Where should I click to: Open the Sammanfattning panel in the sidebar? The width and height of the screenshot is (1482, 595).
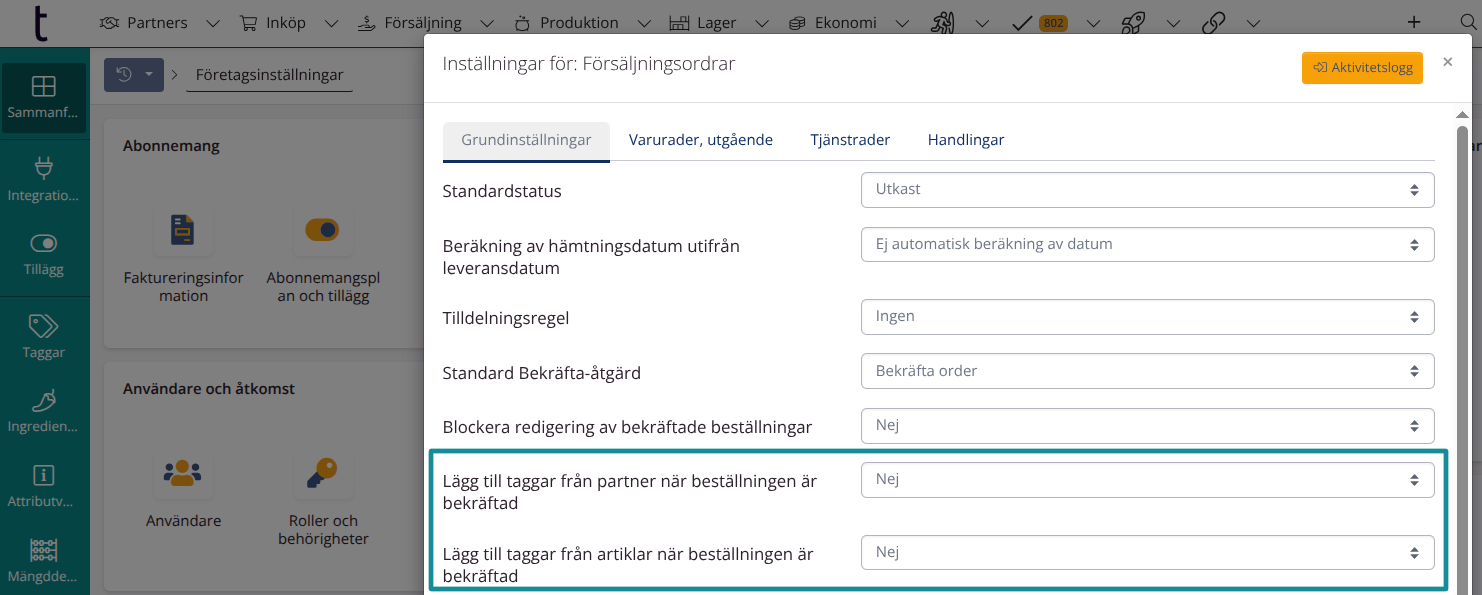coord(44,95)
